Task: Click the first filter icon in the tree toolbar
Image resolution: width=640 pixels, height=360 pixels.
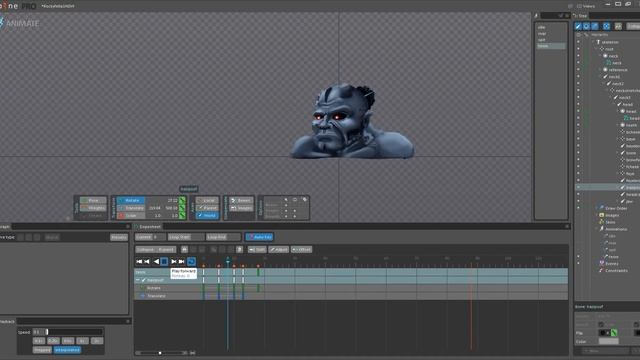Action: click(578, 26)
